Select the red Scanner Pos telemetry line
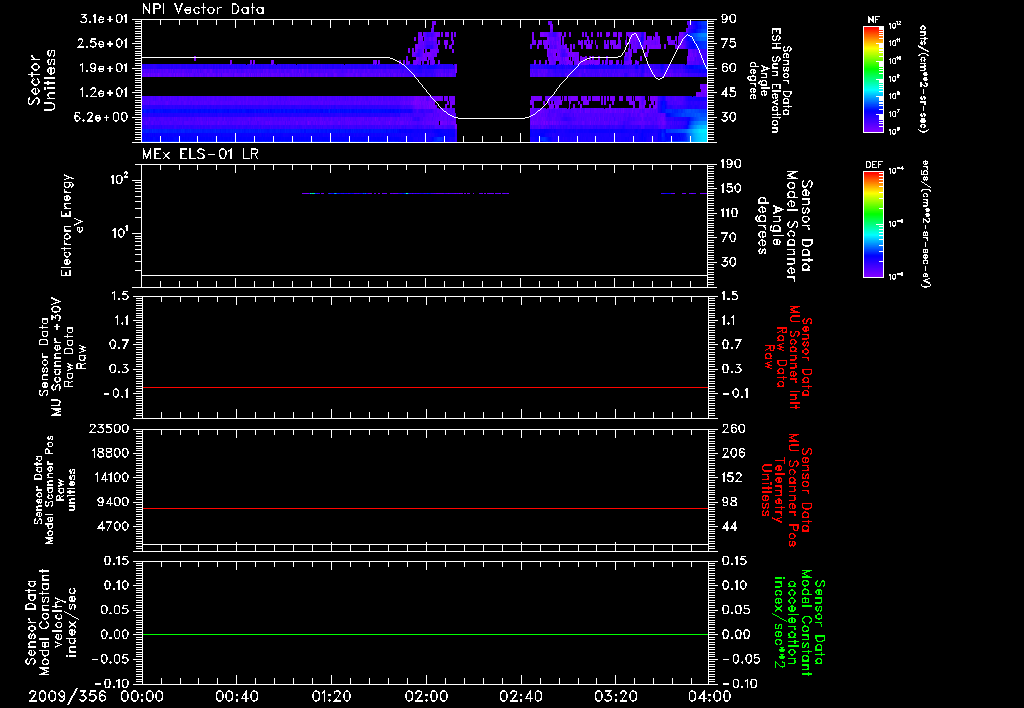The height and width of the screenshot is (708, 1024). click(424, 508)
